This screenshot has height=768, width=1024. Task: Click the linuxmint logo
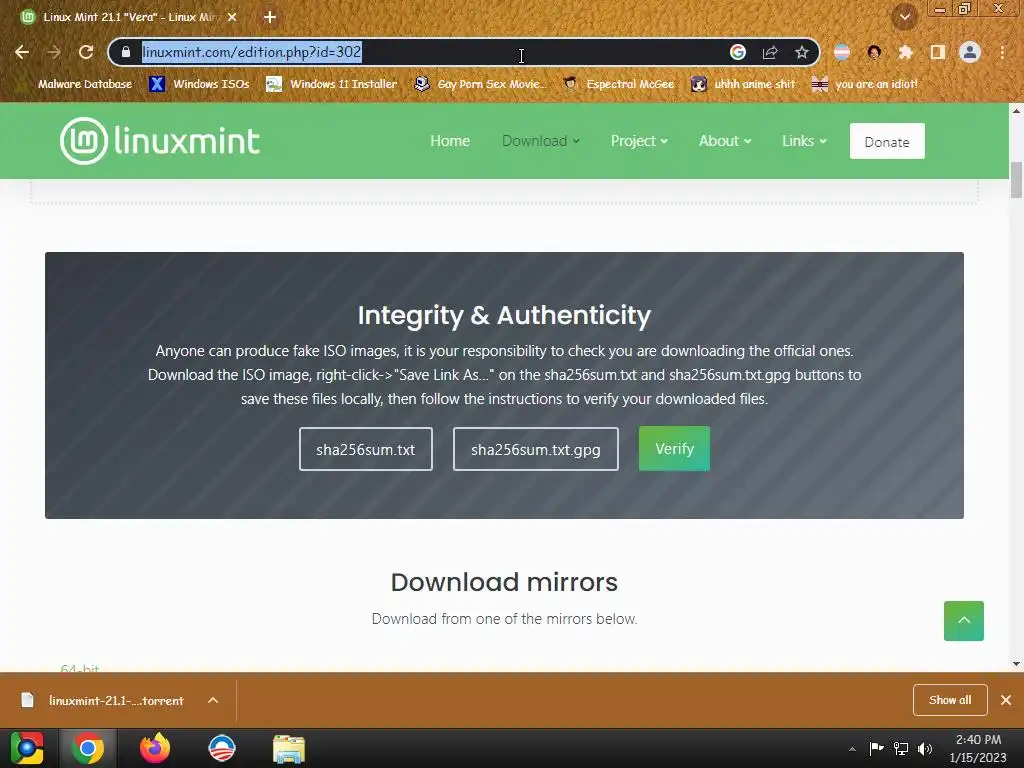pyautogui.click(x=160, y=140)
